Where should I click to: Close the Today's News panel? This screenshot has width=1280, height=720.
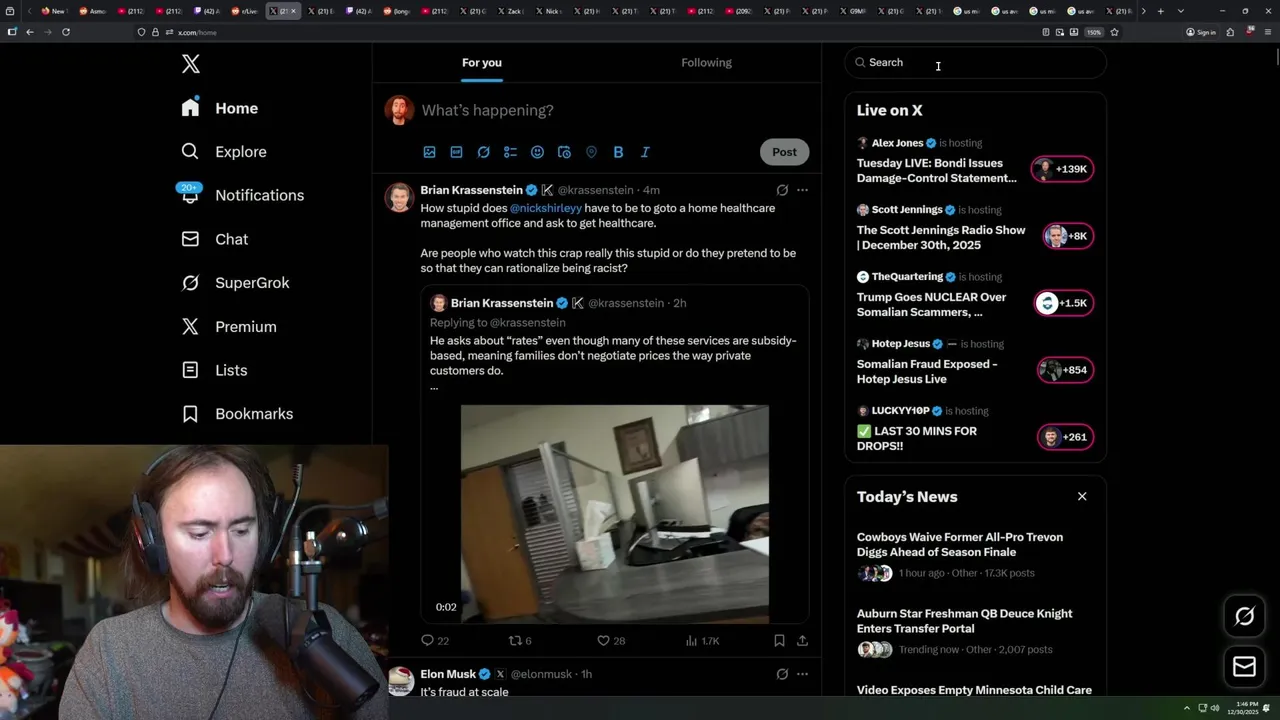pos(1082,497)
